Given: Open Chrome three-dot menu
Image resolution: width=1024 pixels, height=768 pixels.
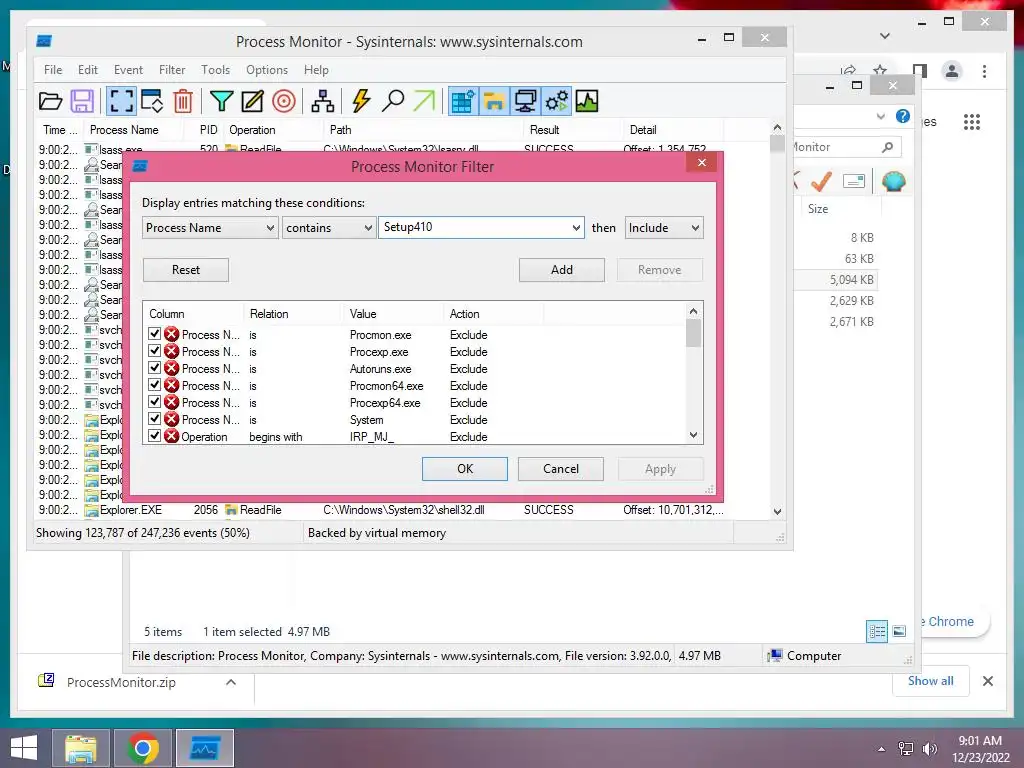Looking at the screenshot, I should 984,71.
